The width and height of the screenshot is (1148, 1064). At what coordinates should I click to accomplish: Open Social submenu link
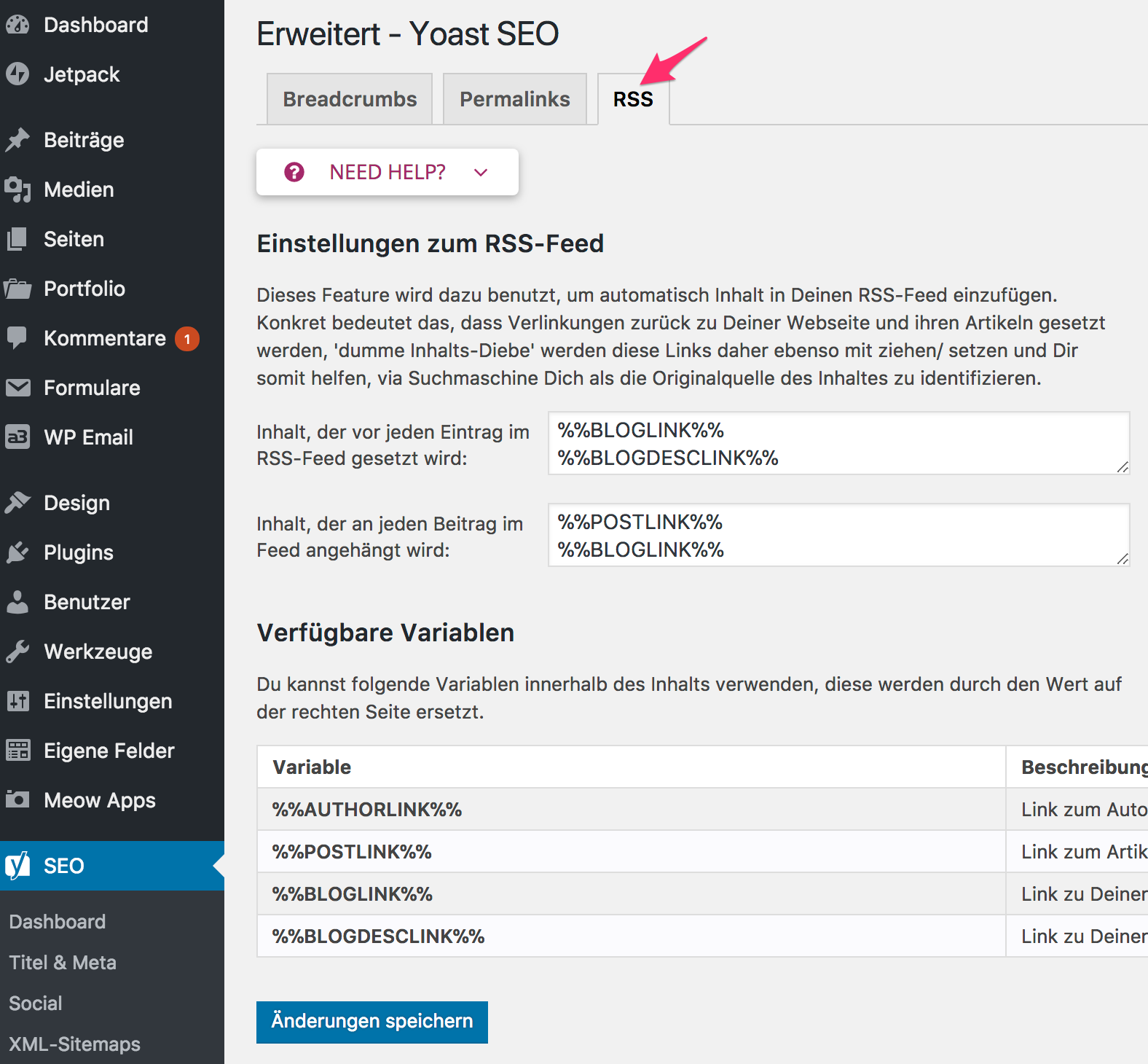[x=36, y=1004]
